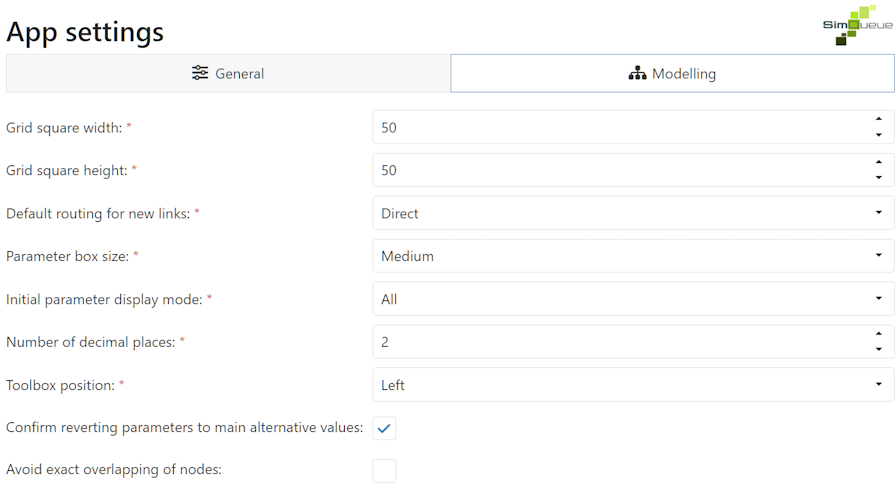Click the sliders icon on General tab
Viewport: 896px width, 491px height.
[x=200, y=73]
